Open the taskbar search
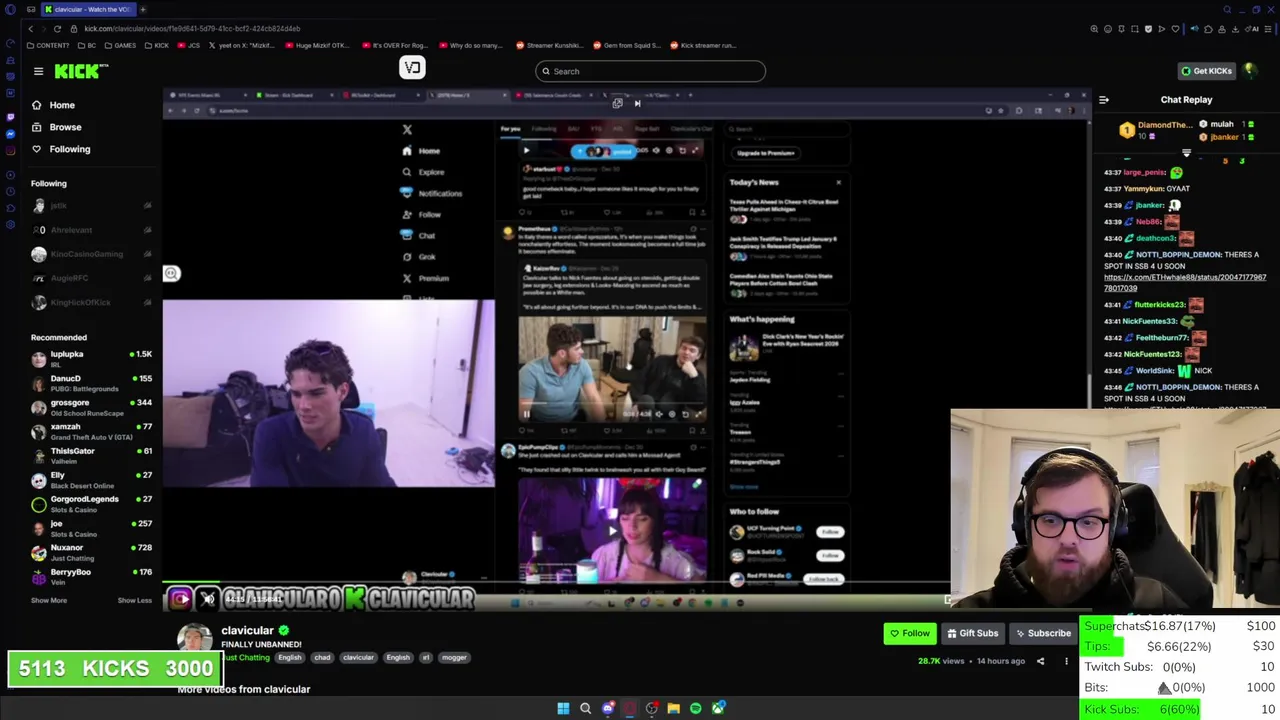The width and height of the screenshot is (1280, 720). [x=585, y=708]
